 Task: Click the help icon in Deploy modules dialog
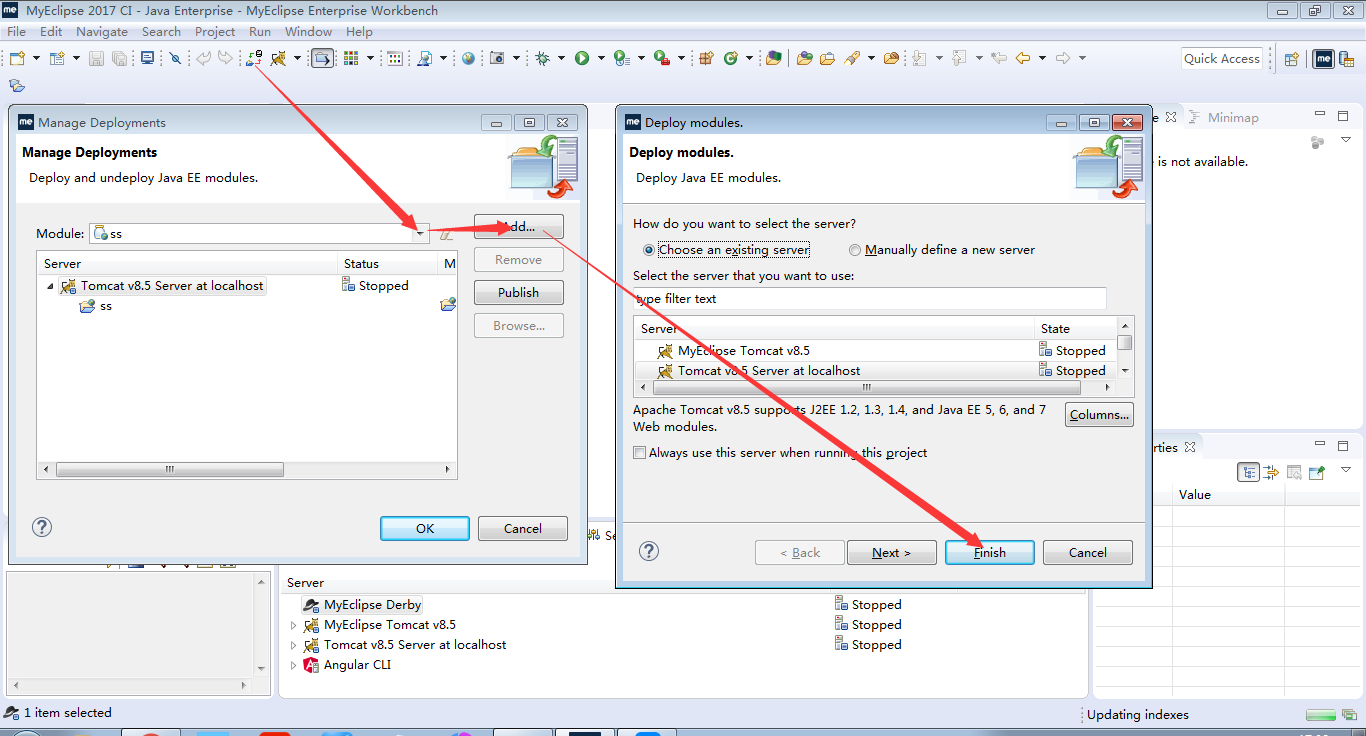pyautogui.click(x=649, y=551)
